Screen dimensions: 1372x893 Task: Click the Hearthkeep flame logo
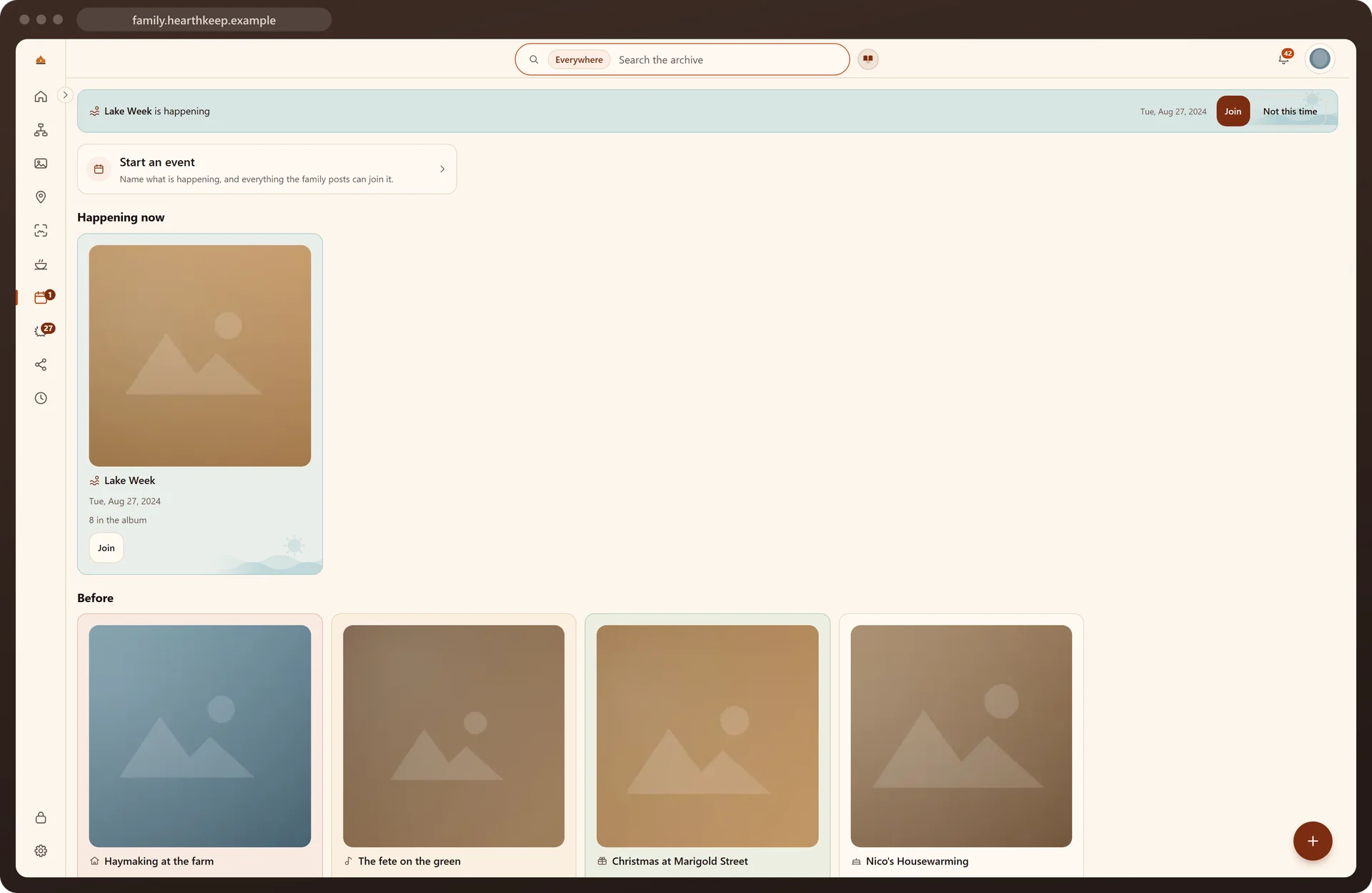pos(41,60)
